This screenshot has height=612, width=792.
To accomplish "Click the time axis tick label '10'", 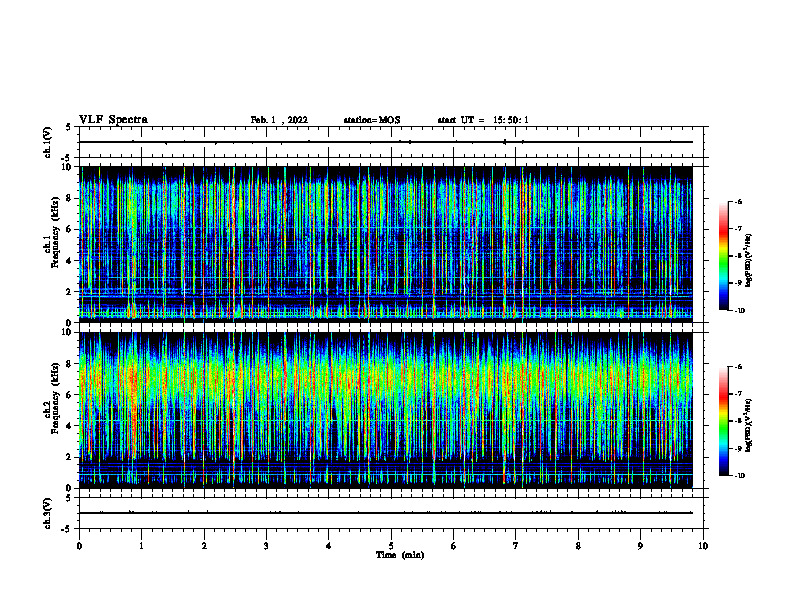I will click(x=703, y=546).
